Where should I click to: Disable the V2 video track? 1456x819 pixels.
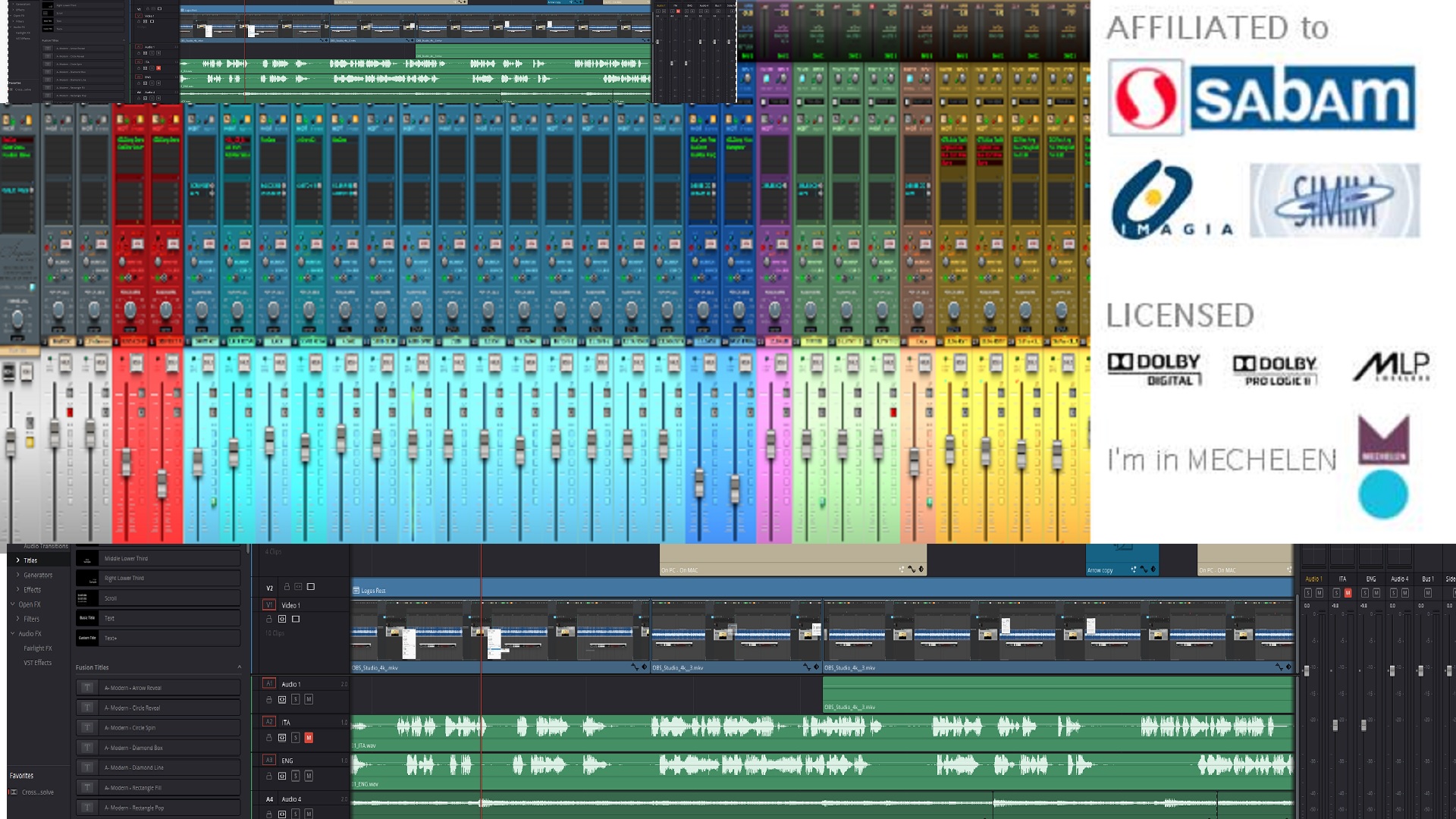click(x=311, y=587)
